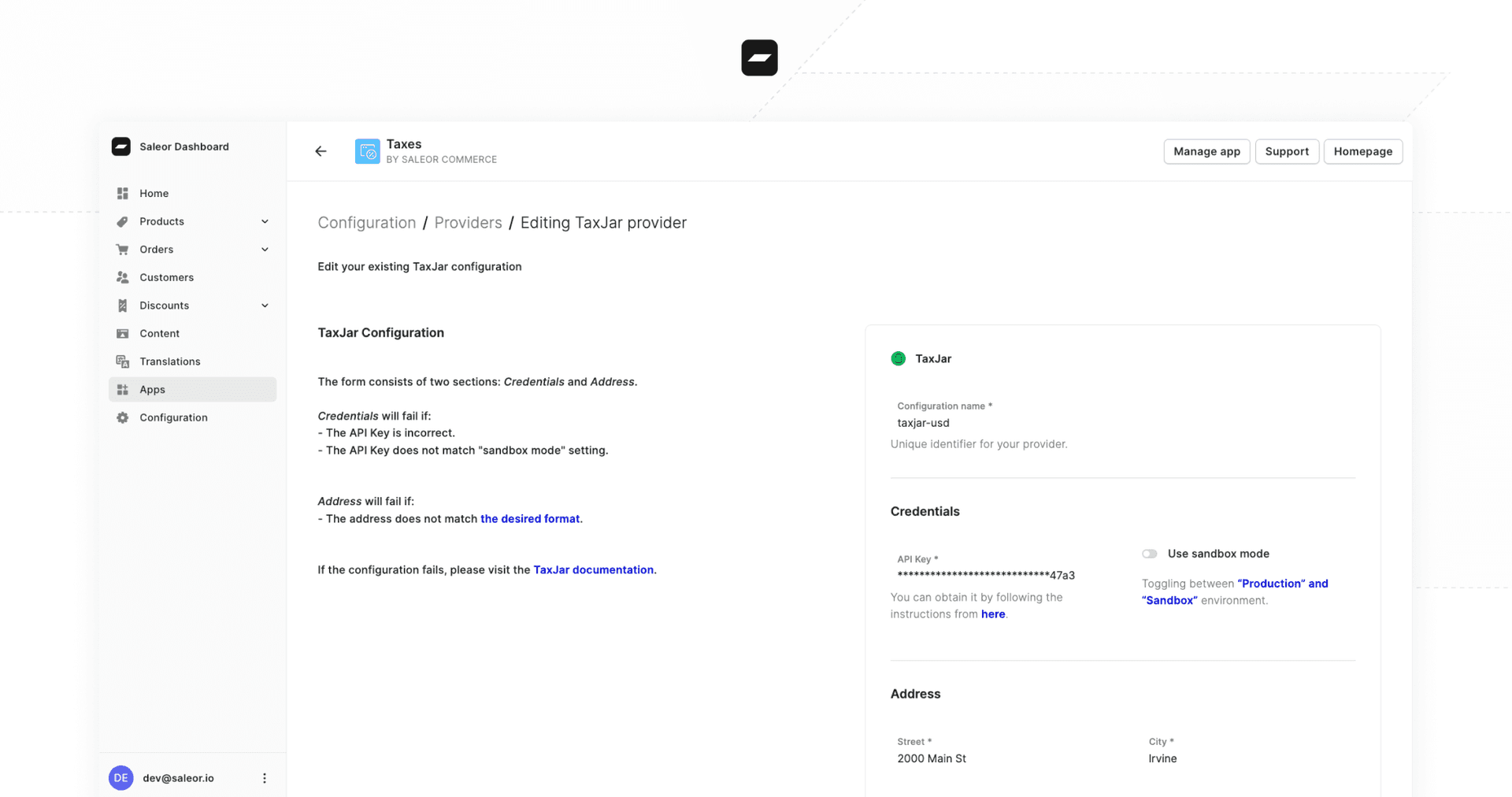Click the Apps grid icon
Screen dimensions: 1512x797
122,390
